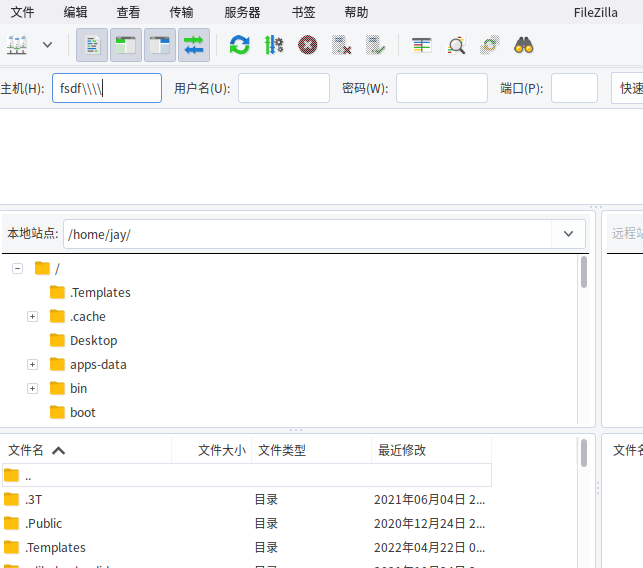This screenshot has width=643, height=568.
Task: Toggle synchronized browsing icon
Action: pos(490,45)
